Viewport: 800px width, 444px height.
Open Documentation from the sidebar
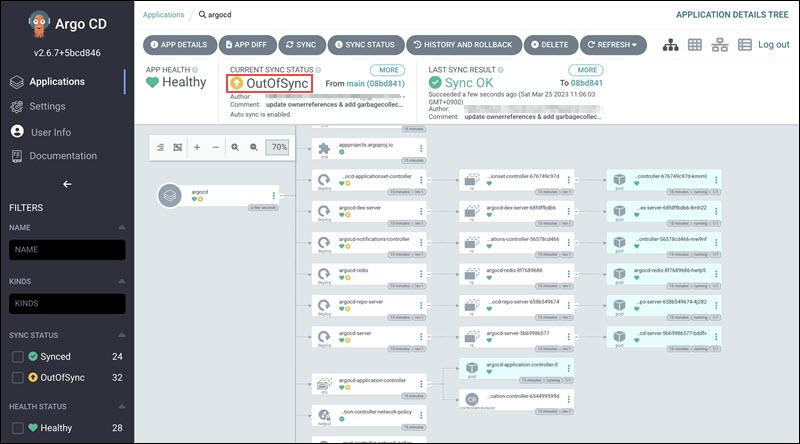tap(54, 156)
